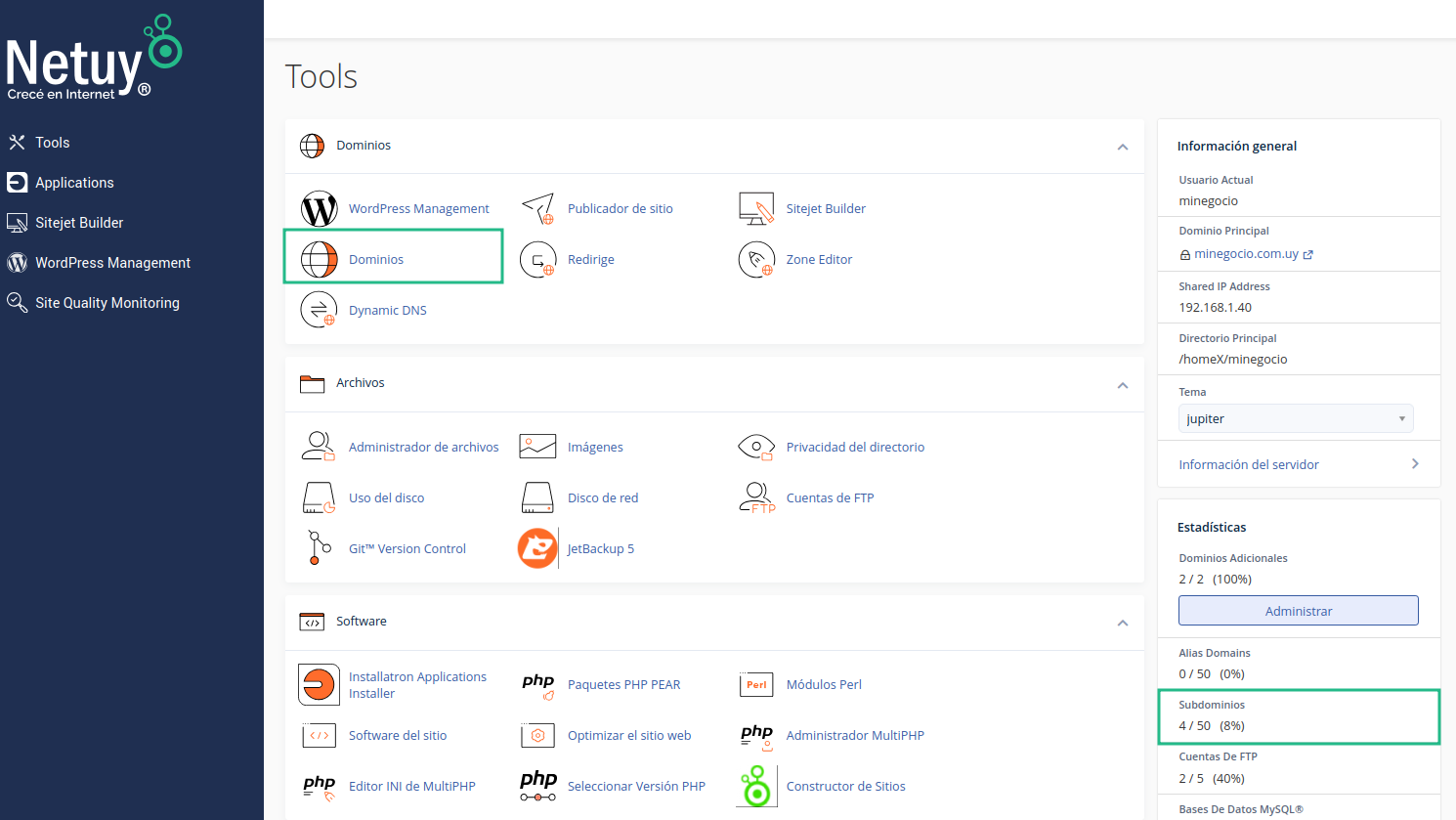Image resolution: width=1456 pixels, height=820 pixels.
Task: Open the Tema dropdown showing jupiter
Action: point(1295,418)
